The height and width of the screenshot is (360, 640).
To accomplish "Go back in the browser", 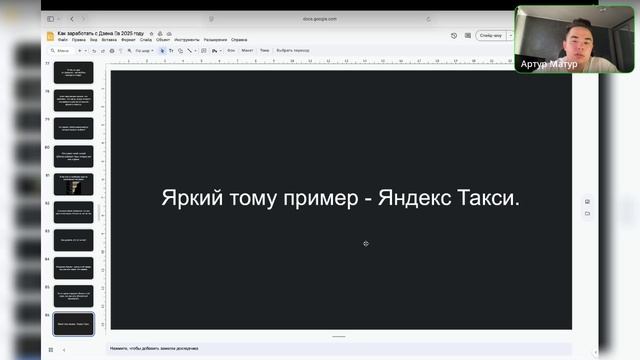I will tap(72, 19).
